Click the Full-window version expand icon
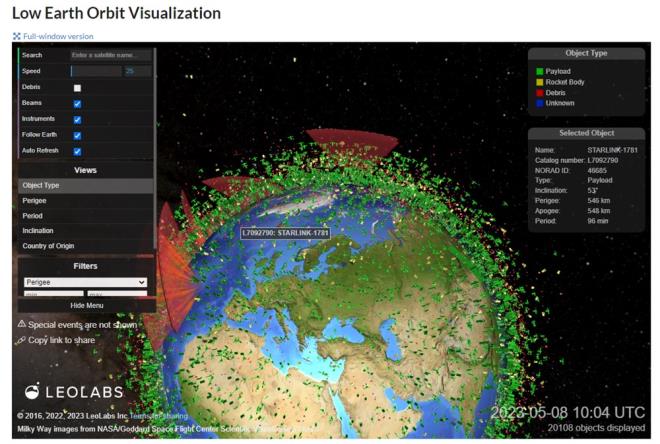This screenshot has height=444, width=660. 16,36
